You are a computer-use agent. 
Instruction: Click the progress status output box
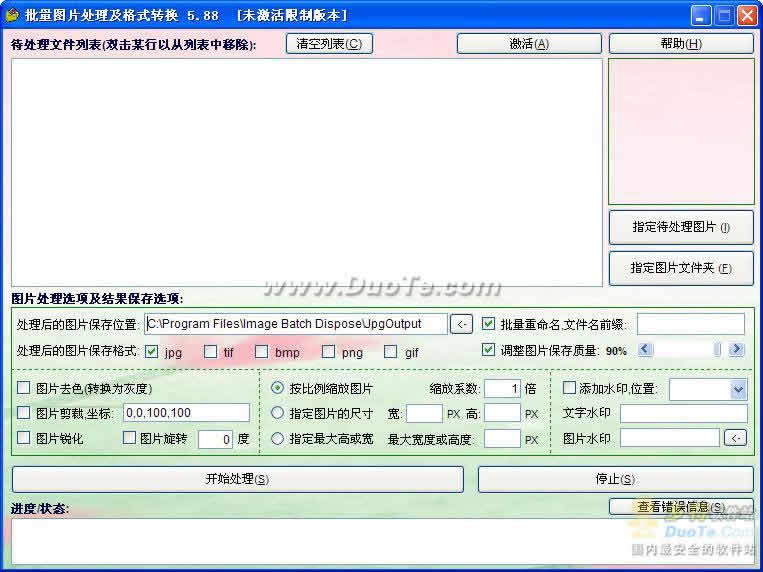coord(382,542)
